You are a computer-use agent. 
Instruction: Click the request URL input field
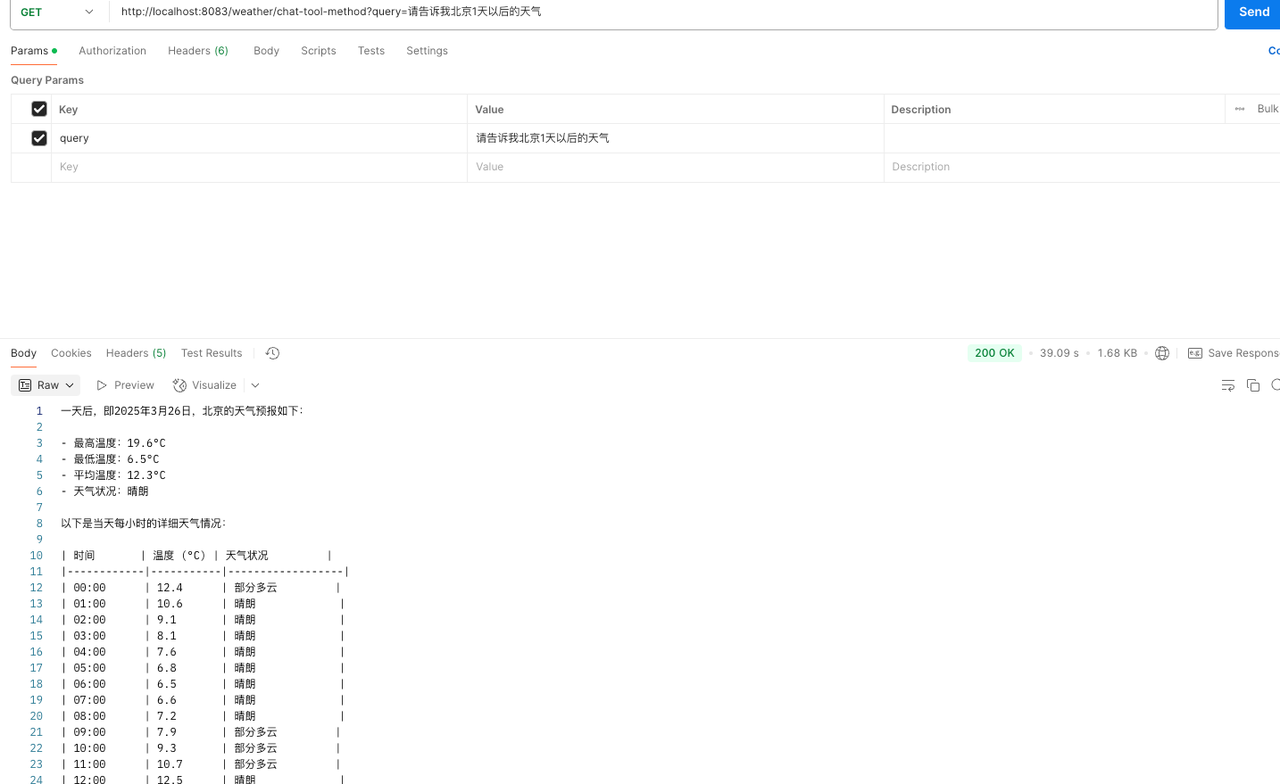click(660, 12)
